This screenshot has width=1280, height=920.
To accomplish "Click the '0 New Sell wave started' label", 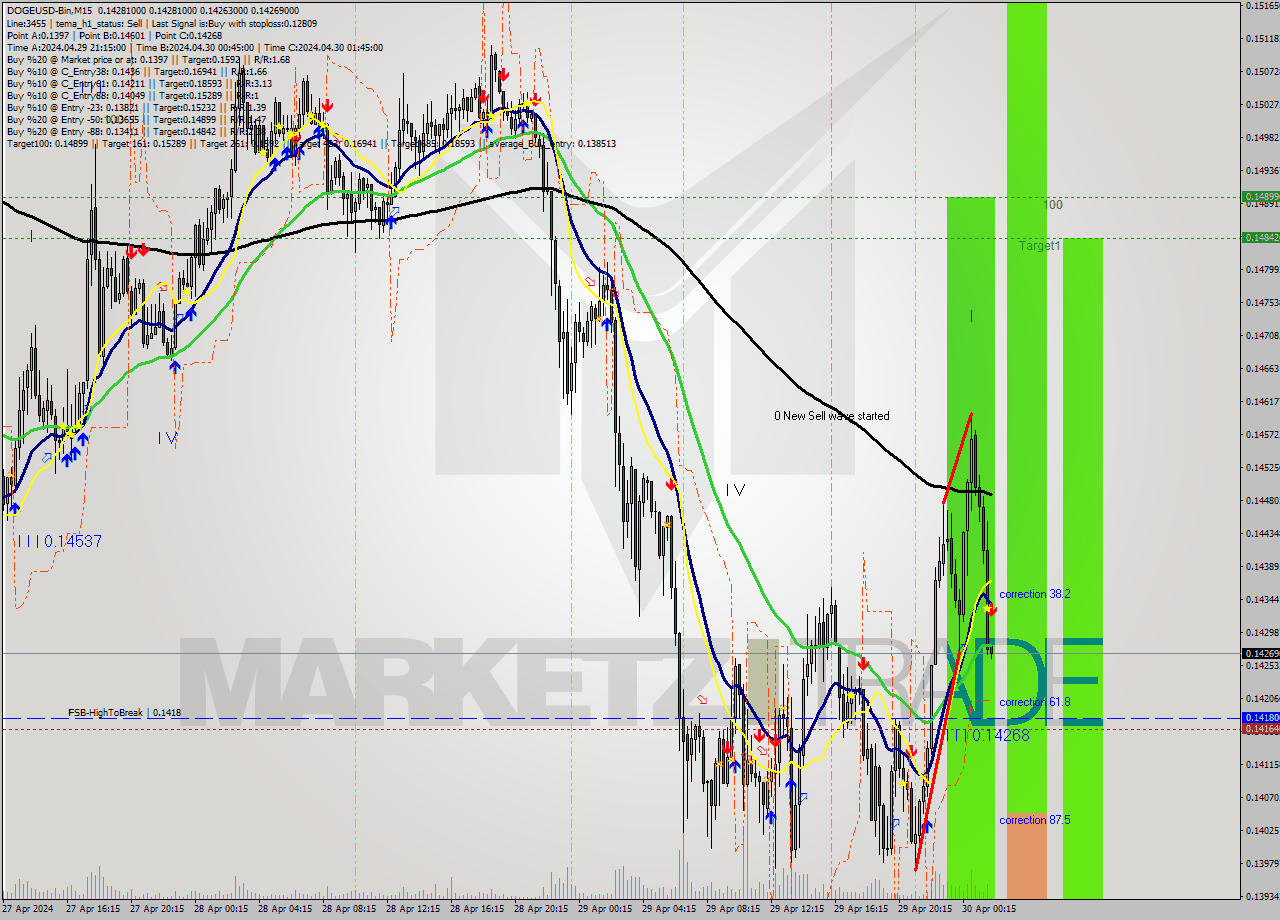I will coord(831,416).
